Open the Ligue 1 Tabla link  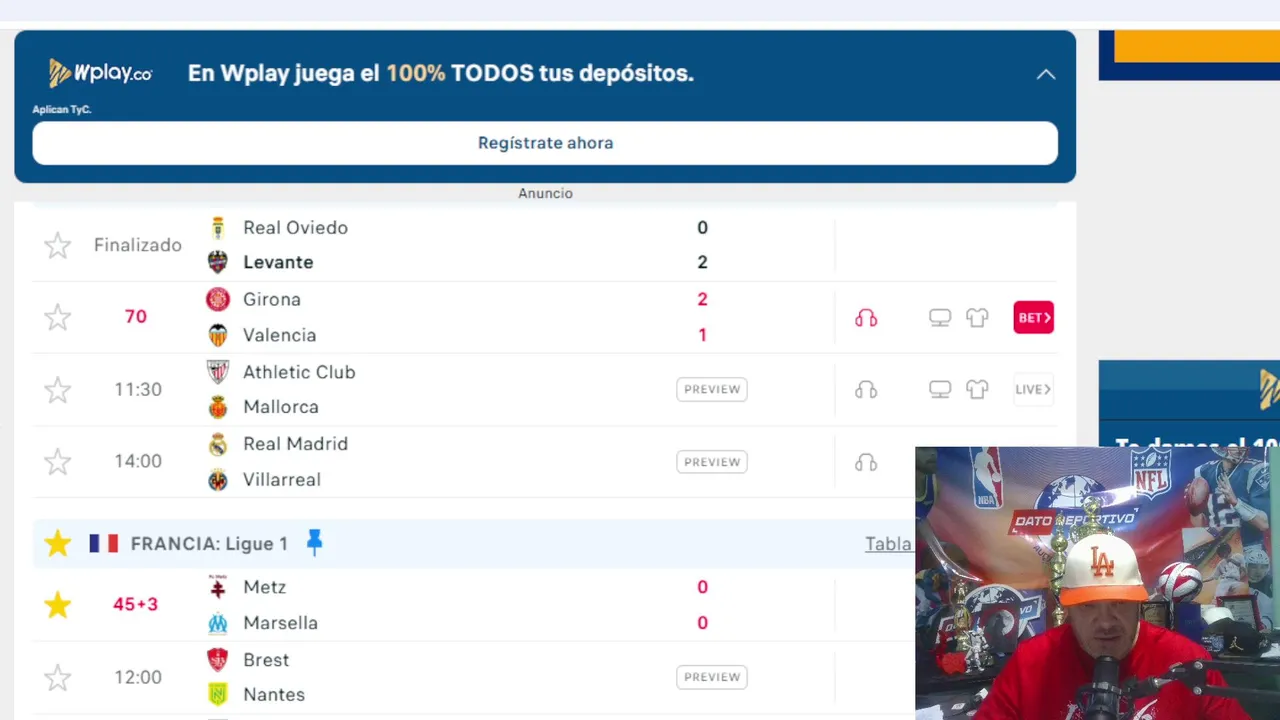[x=888, y=544]
